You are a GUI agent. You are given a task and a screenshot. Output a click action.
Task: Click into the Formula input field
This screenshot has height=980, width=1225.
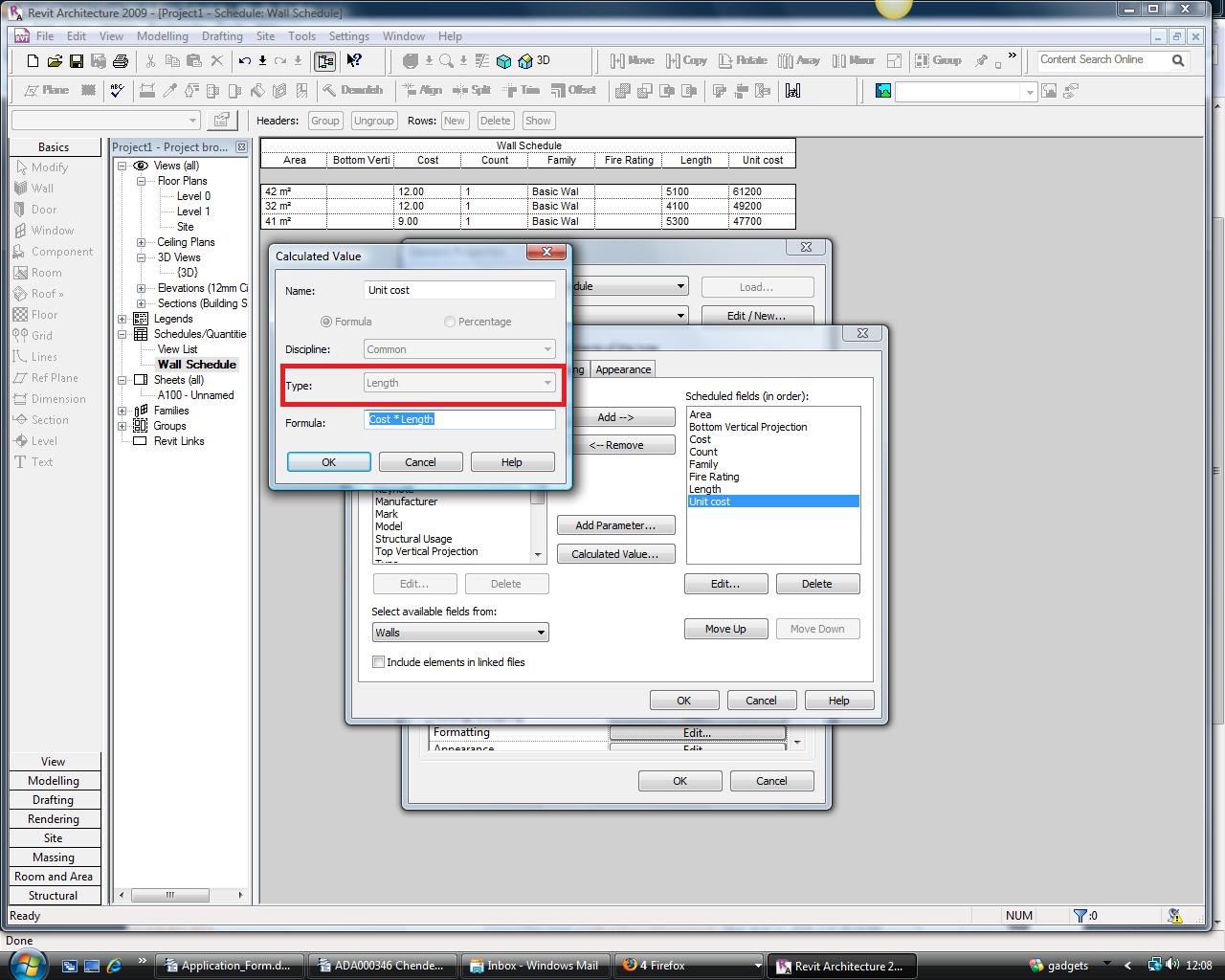point(459,419)
